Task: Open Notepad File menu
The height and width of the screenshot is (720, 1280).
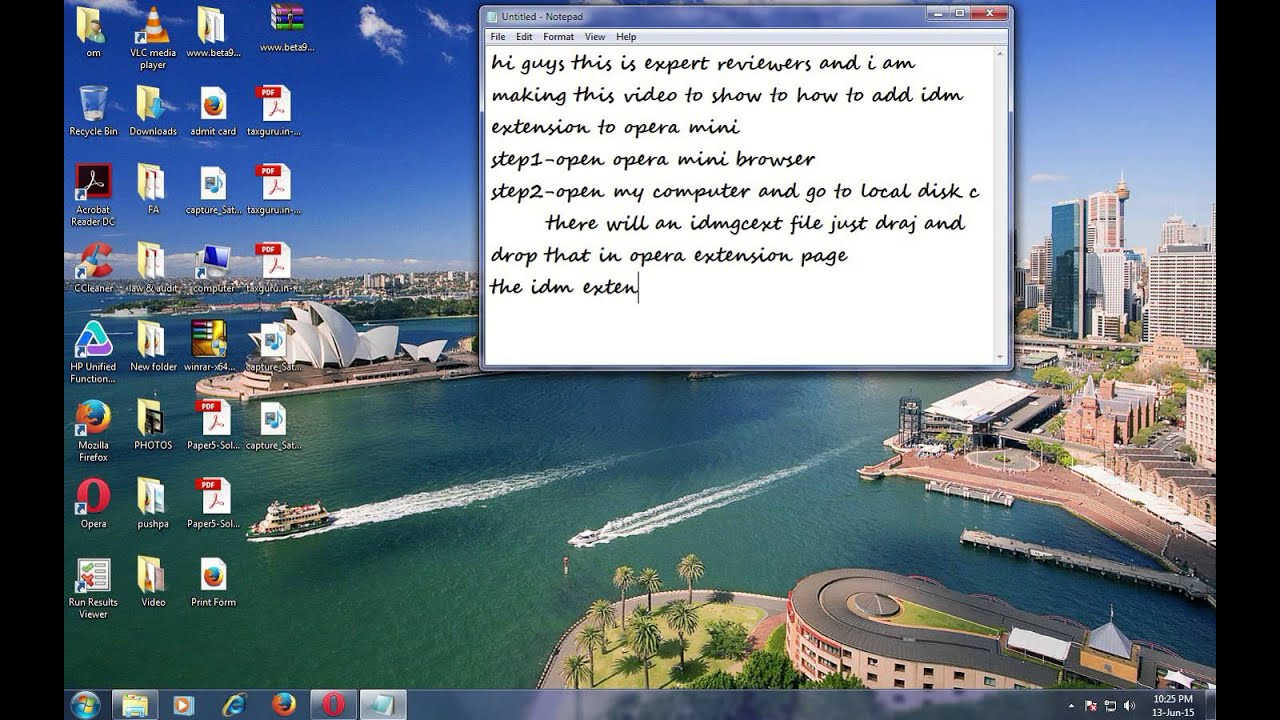Action: click(497, 37)
